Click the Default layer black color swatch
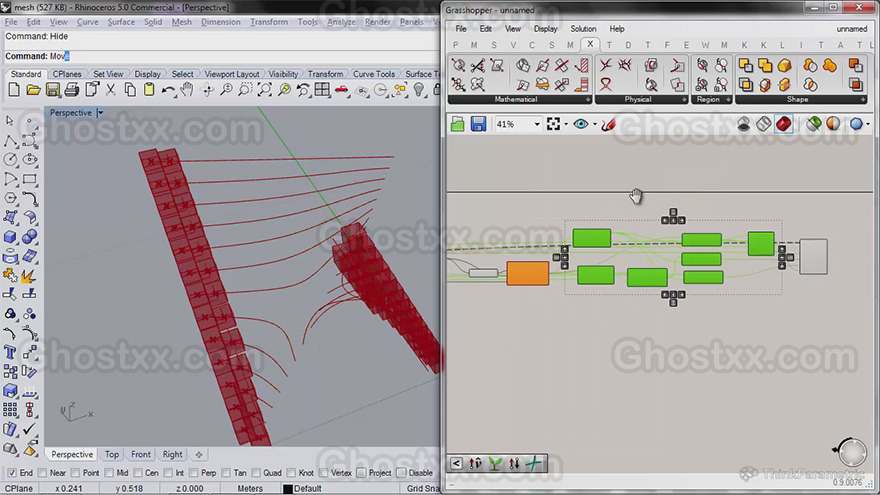880x495 pixels. (288, 489)
